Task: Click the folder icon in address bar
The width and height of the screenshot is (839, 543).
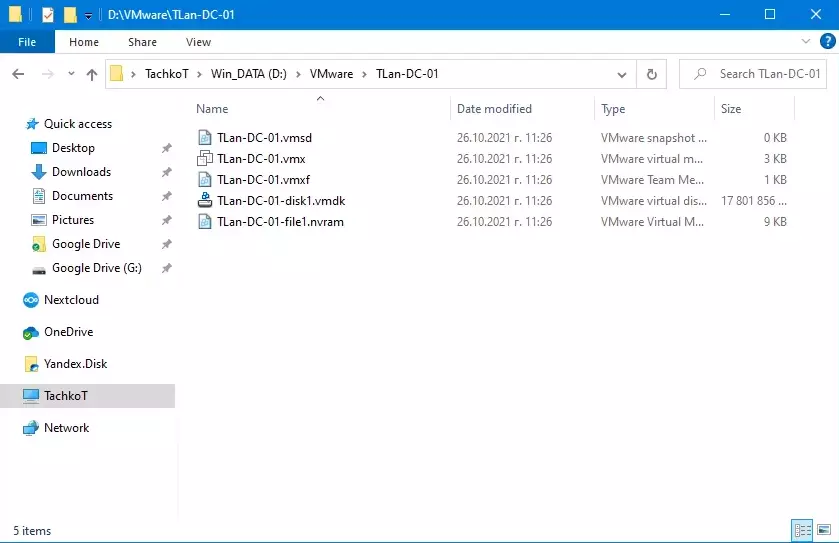Action: click(x=117, y=74)
